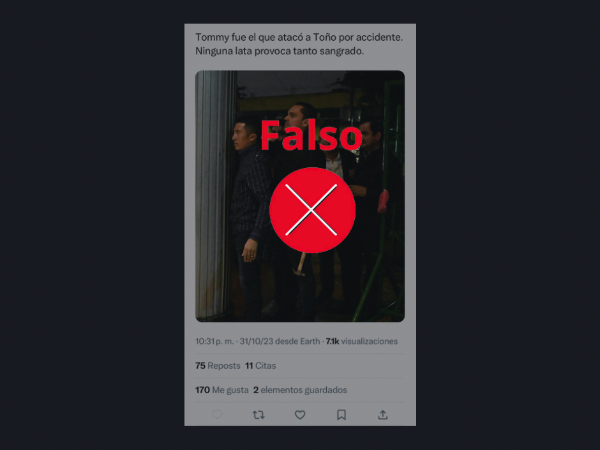Viewport: 600px width, 450px height.
Task: Click the repost arrows icon
Action: [259, 415]
